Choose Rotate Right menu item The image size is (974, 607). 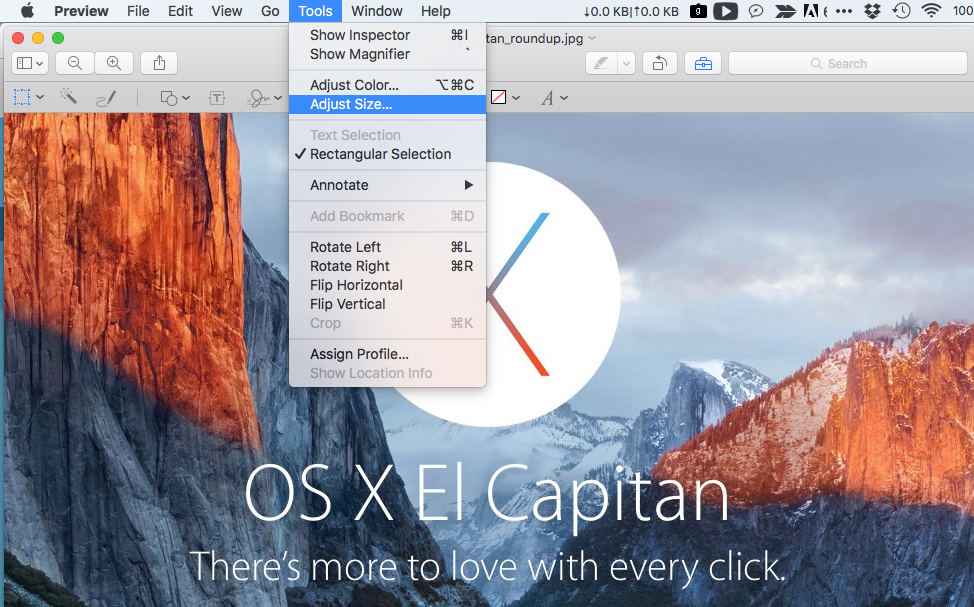pos(388,266)
